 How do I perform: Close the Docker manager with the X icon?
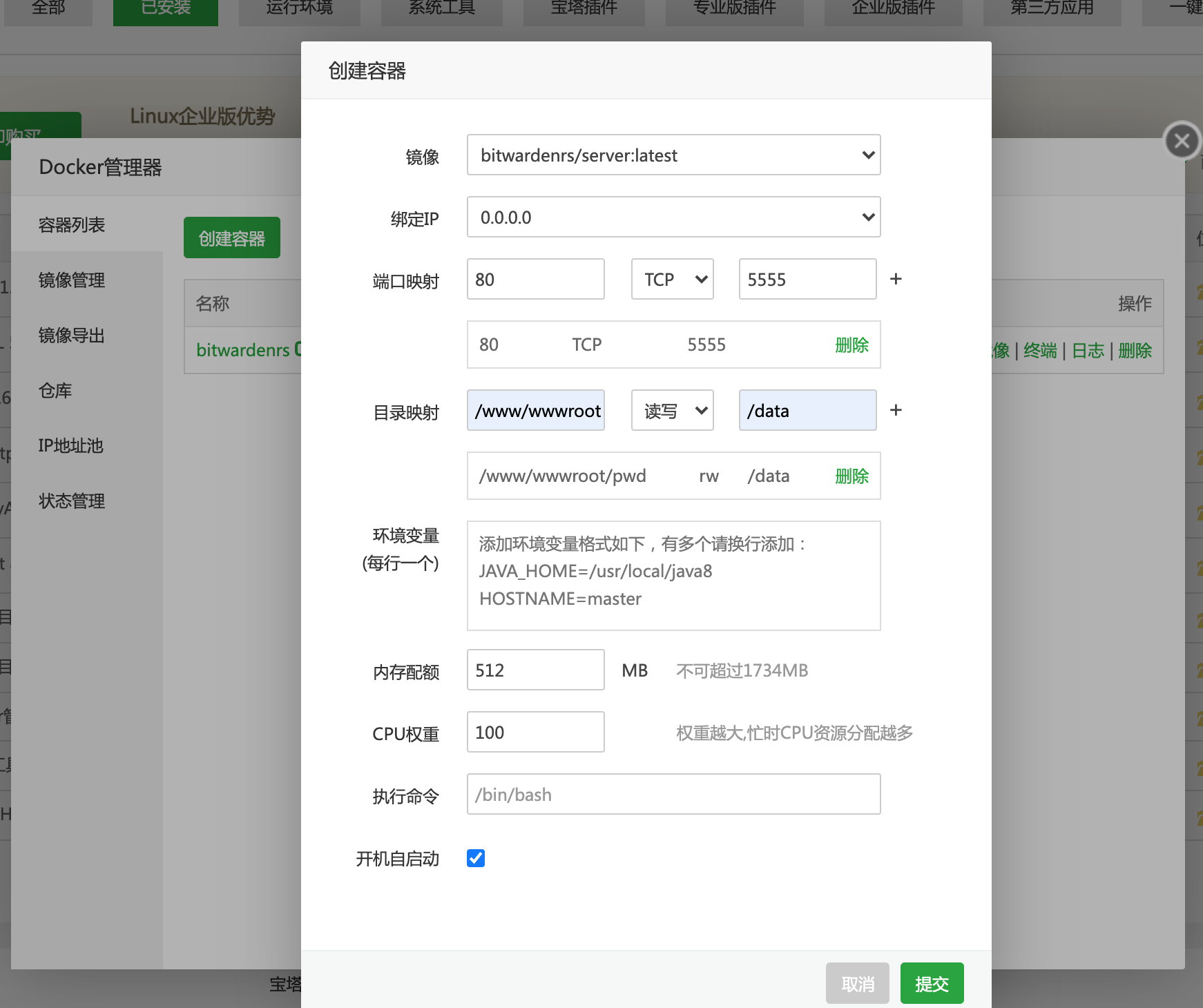[1182, 141]
